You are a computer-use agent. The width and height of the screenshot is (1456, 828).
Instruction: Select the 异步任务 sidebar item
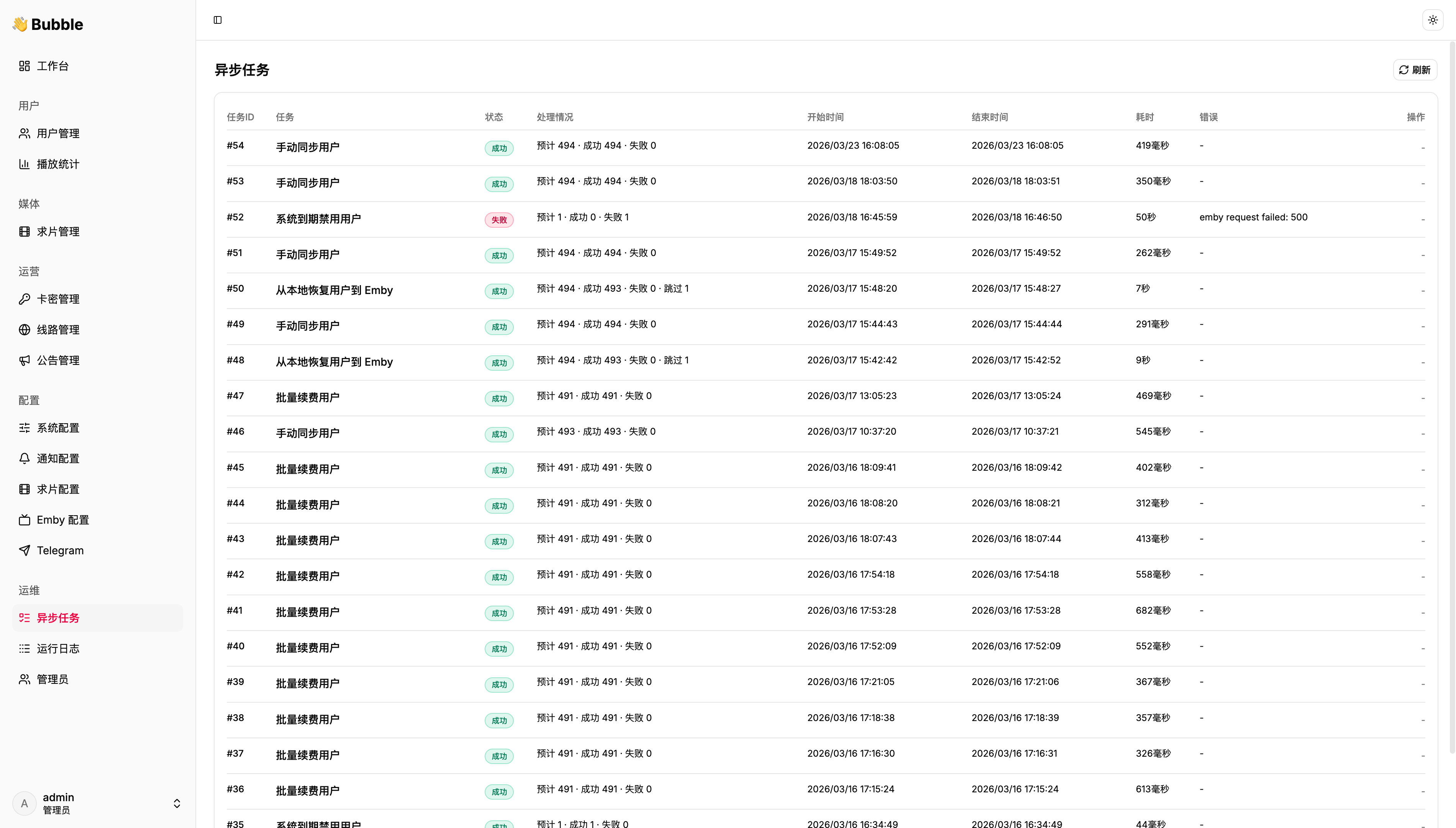click(x=58, y=618)
